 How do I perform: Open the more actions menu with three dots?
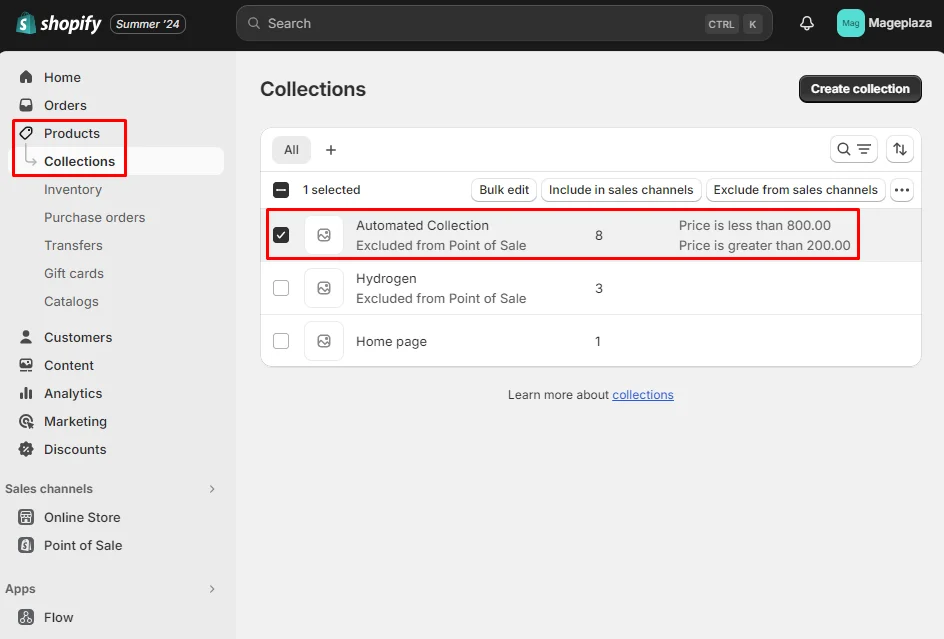[901, 189]
